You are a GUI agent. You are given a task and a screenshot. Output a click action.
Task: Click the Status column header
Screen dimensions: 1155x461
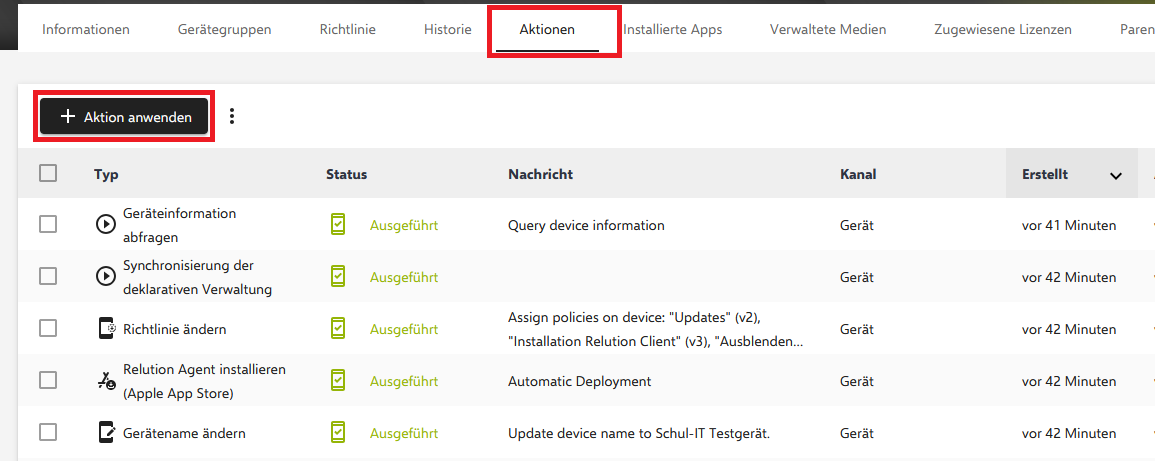347,174
